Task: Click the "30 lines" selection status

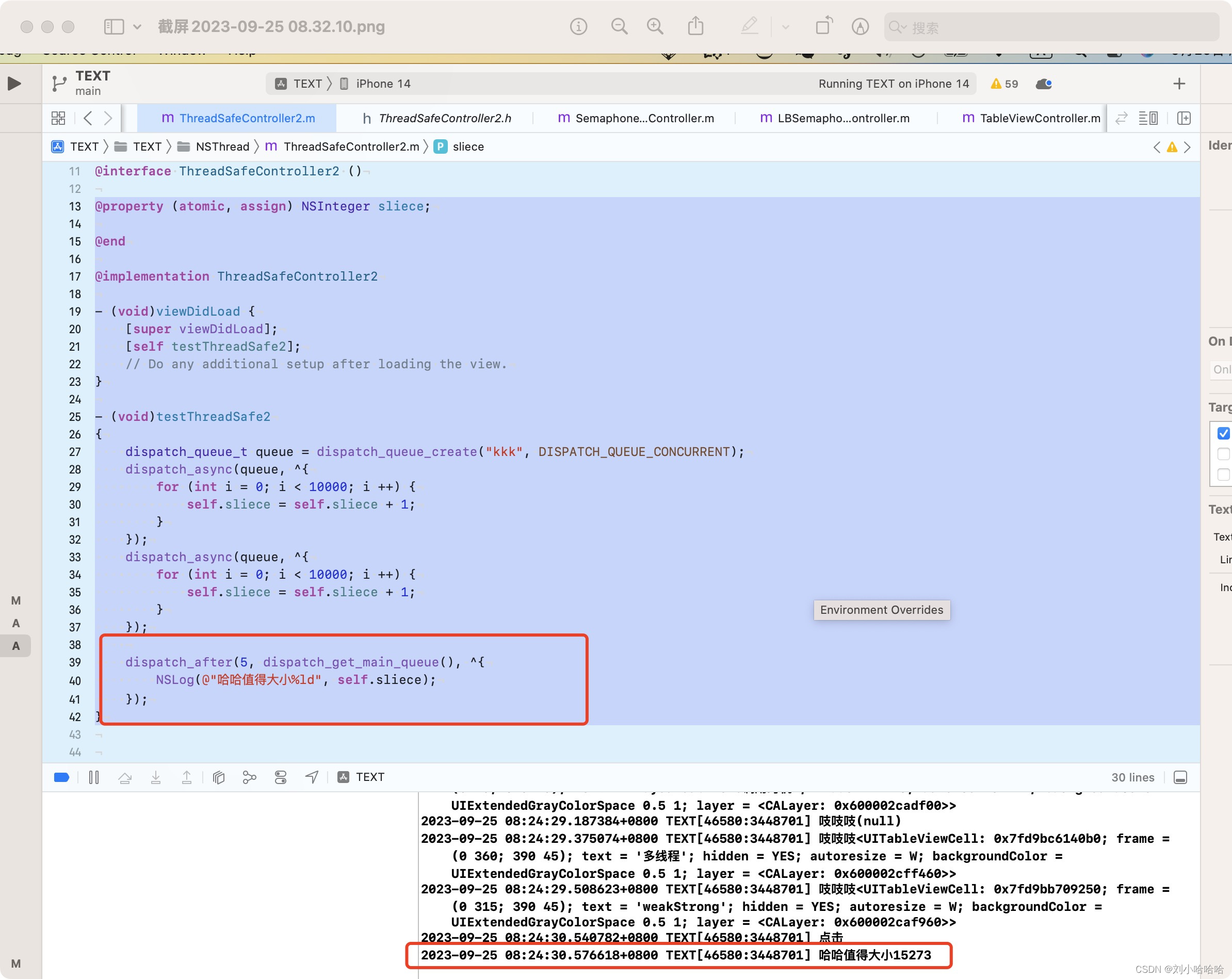Action: pos(1132,777)
